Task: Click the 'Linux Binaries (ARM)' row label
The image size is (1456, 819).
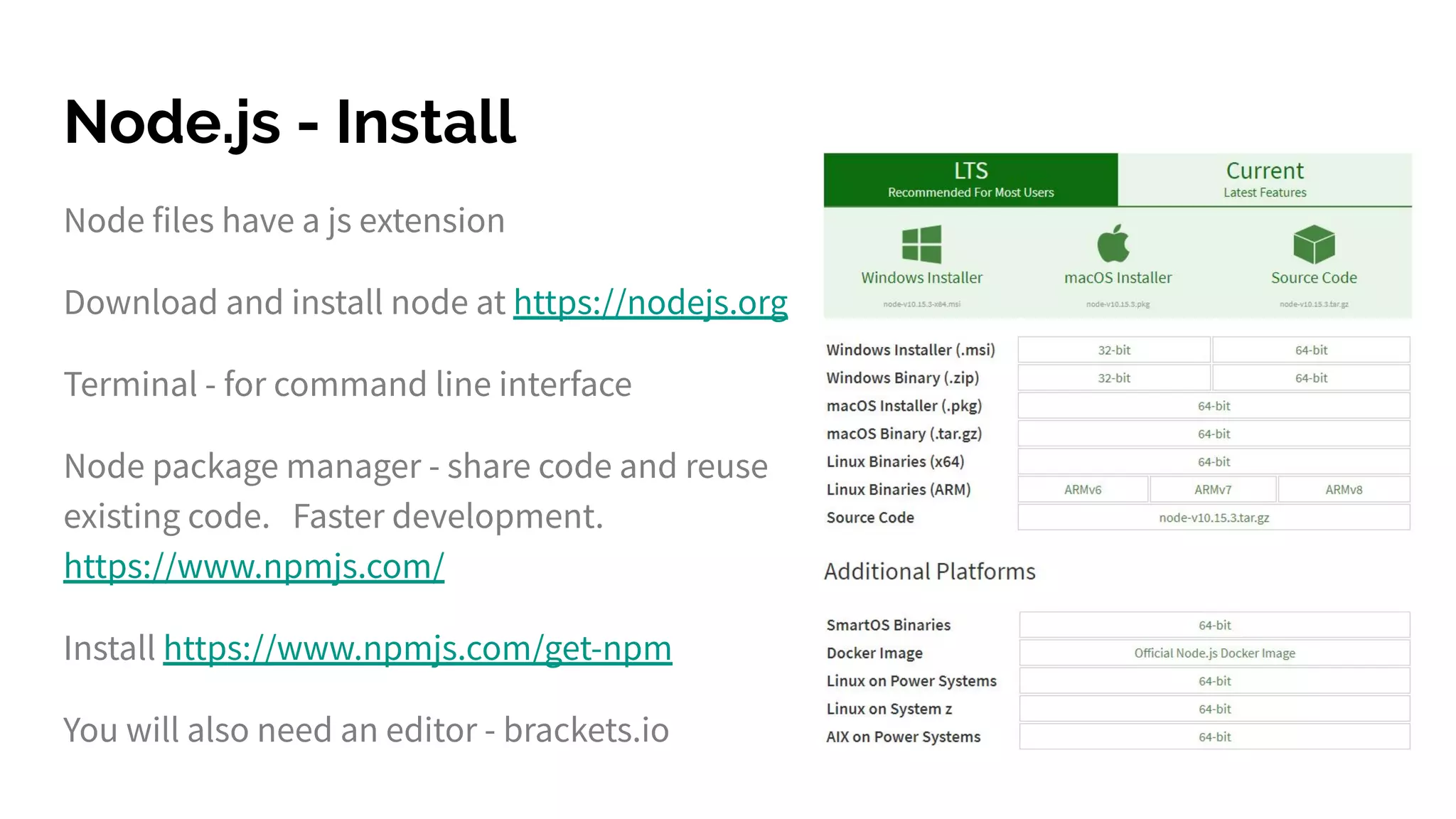Action: click(898, 490)
